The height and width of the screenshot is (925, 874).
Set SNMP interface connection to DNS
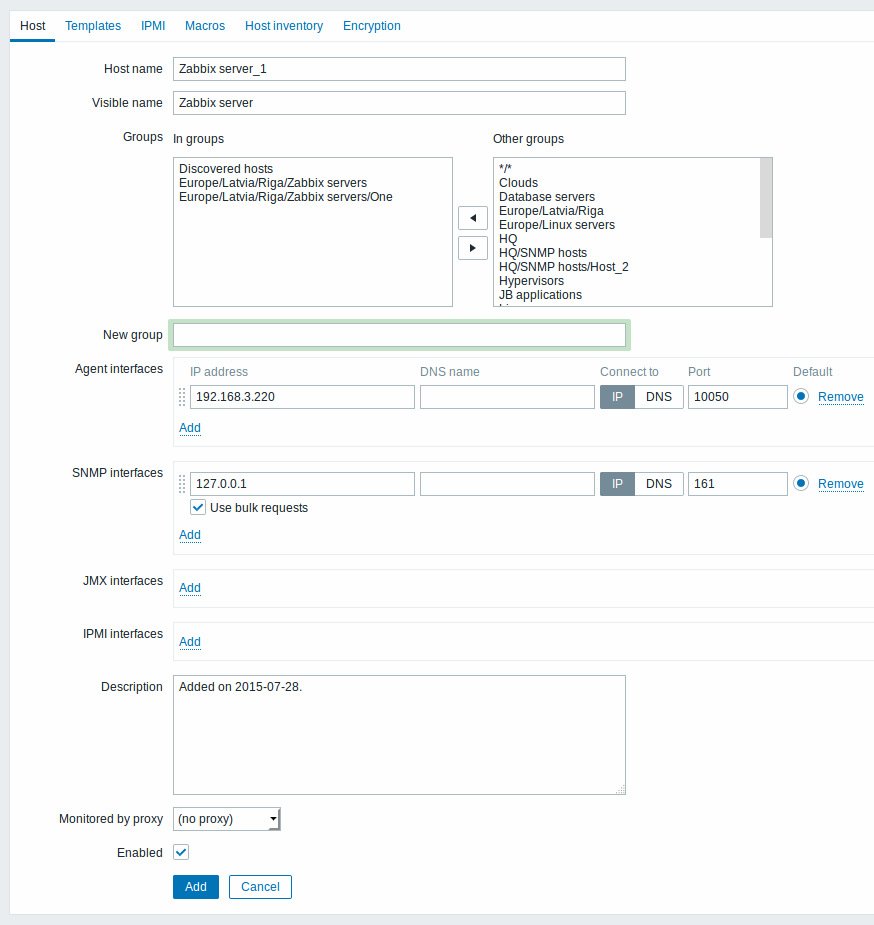click(659, 484)
